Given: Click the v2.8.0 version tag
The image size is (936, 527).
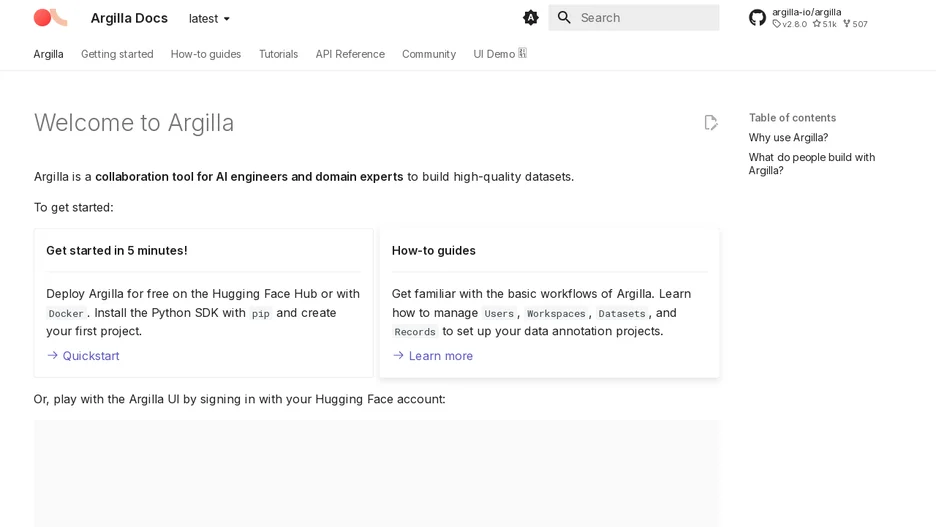Looking at the screenshot, I should click(790, 24).
